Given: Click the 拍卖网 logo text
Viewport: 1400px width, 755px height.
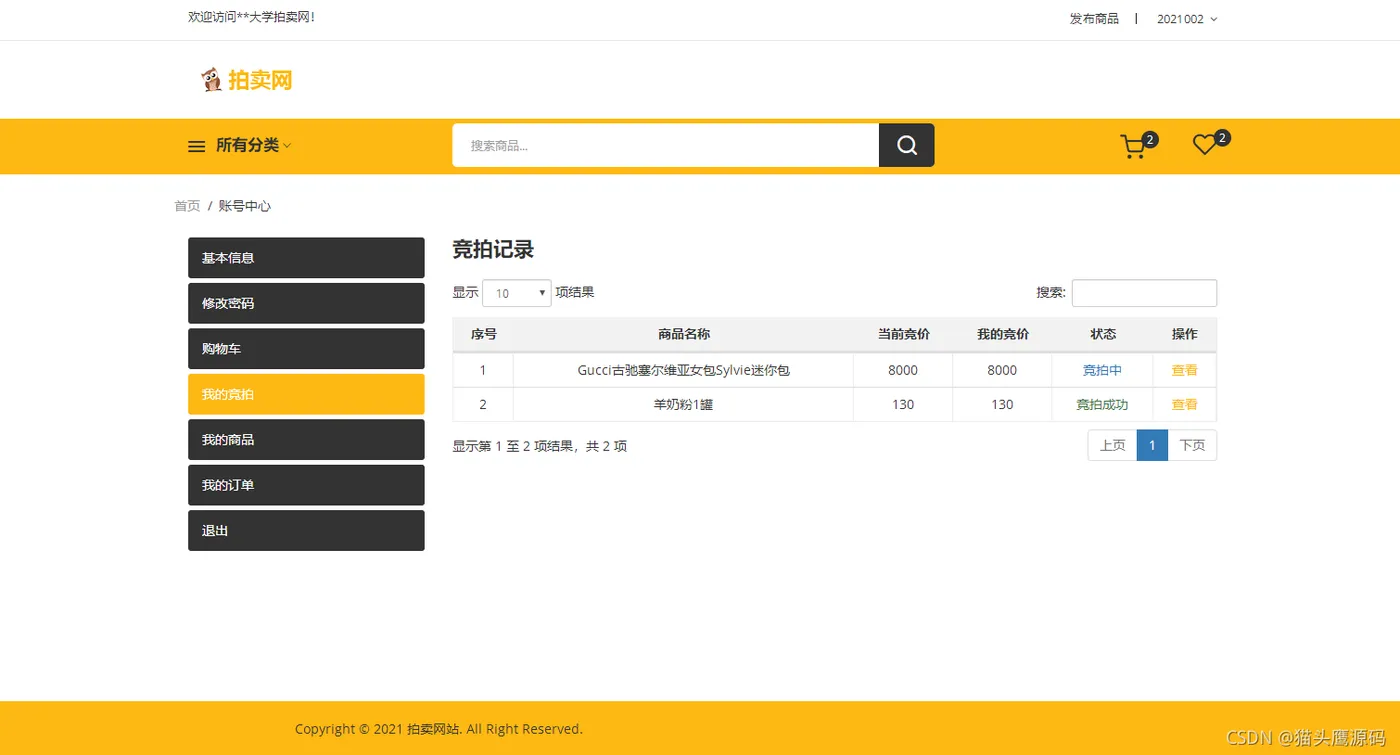Looking at the screenshot, I should (x=260, y=80).
